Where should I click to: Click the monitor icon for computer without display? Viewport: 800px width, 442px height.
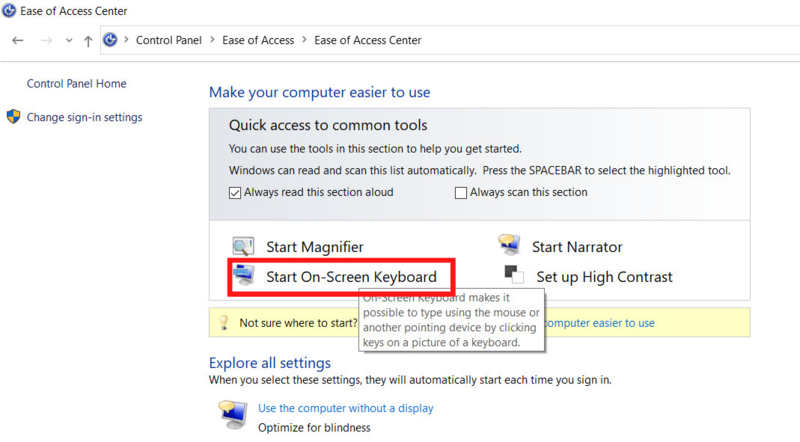point(233,414)
